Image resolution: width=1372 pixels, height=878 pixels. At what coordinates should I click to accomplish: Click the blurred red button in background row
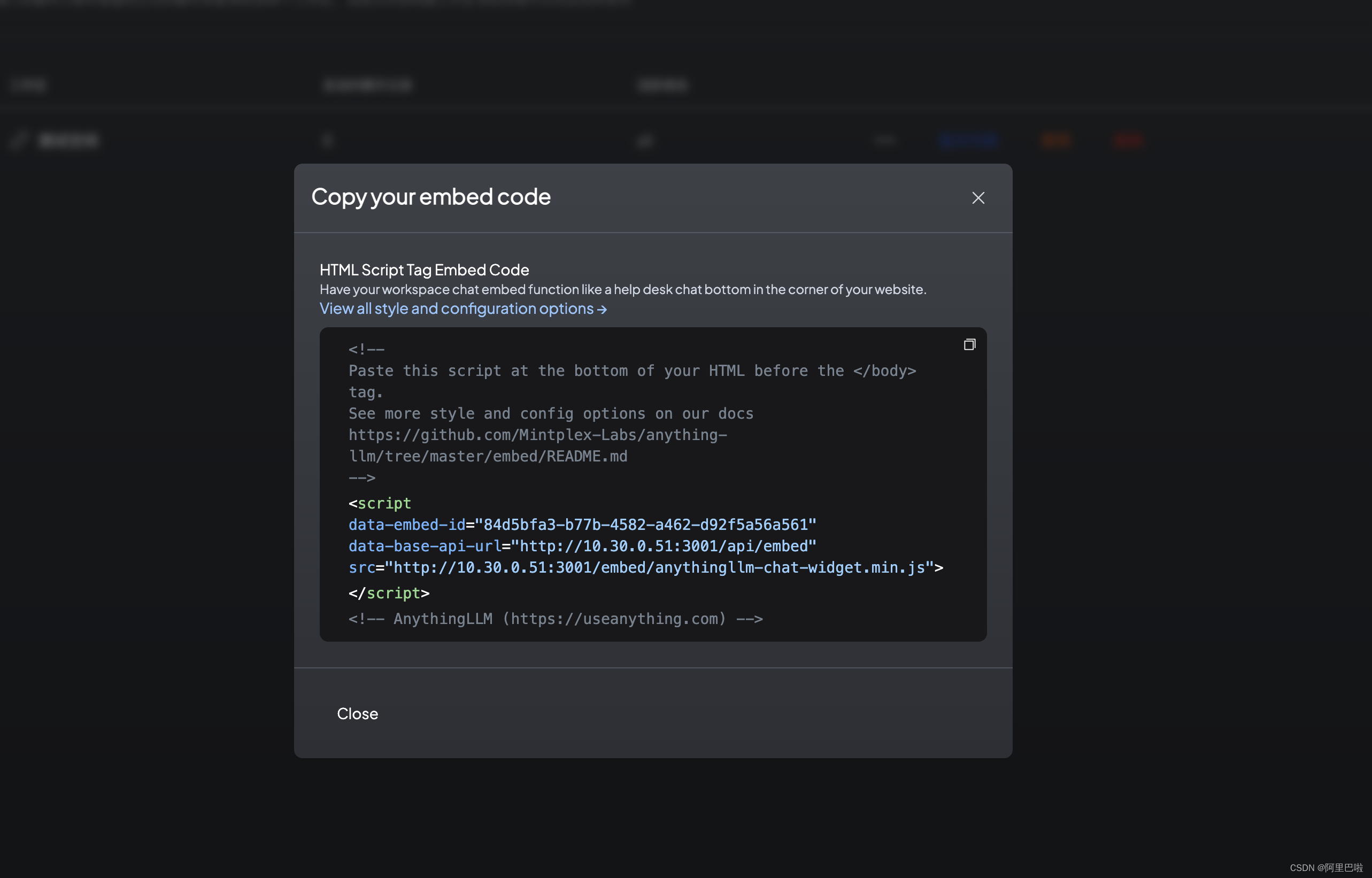click(1128, 140)
